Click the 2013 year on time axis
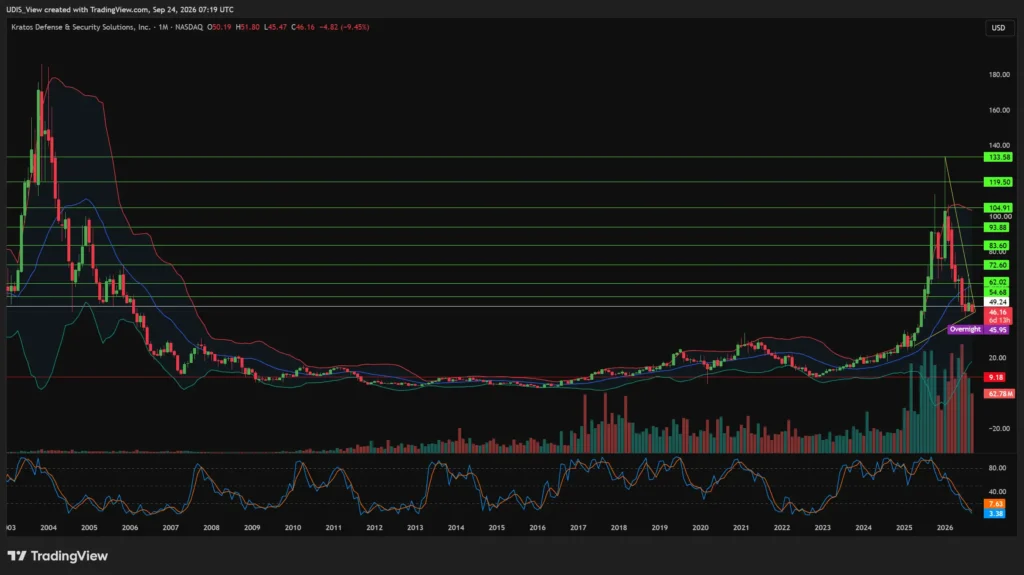Screen dimensions: 1024x575 (415, 528)
